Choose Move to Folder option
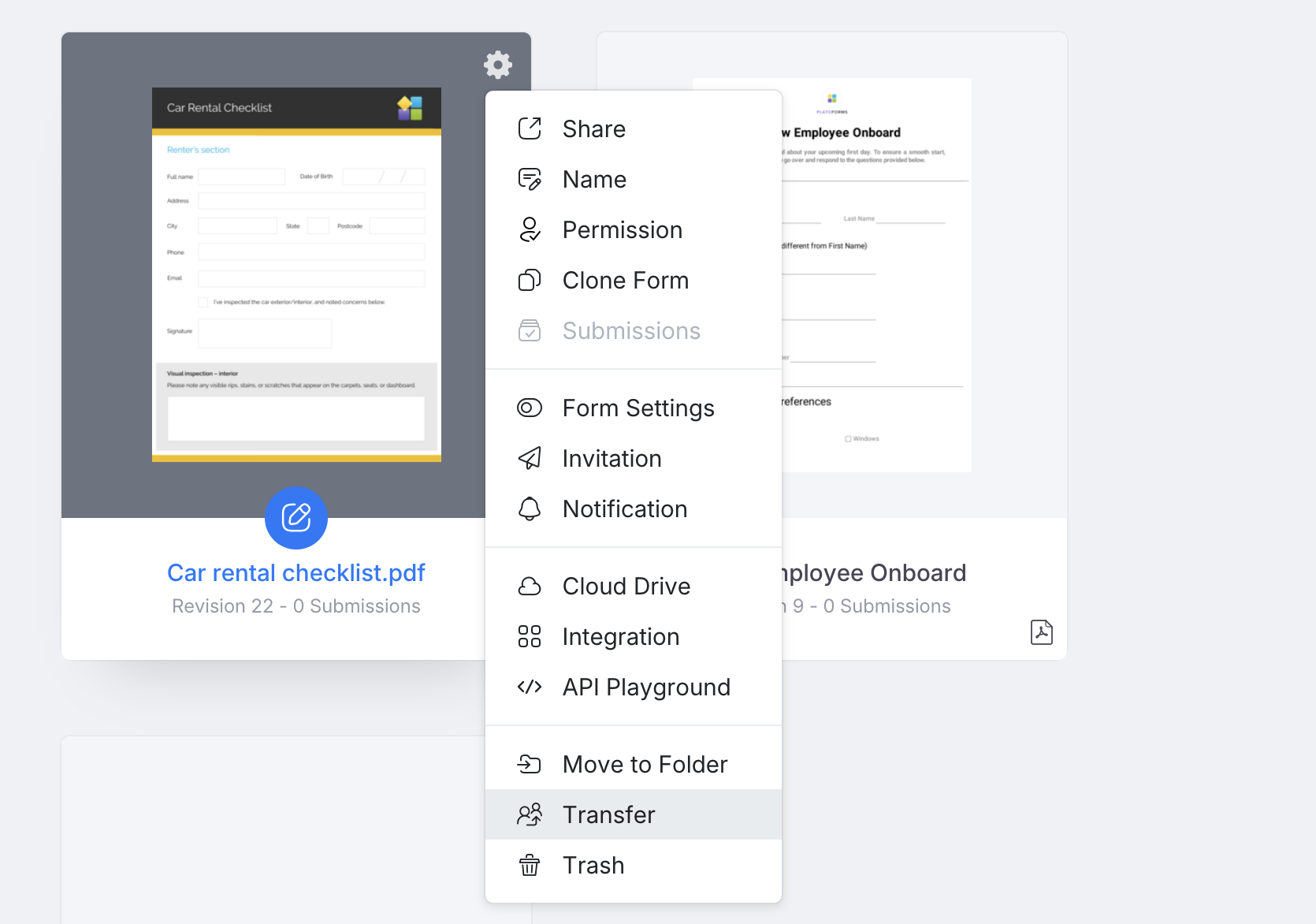This screenshot has height=924, width=1316. tap(644, 765)
